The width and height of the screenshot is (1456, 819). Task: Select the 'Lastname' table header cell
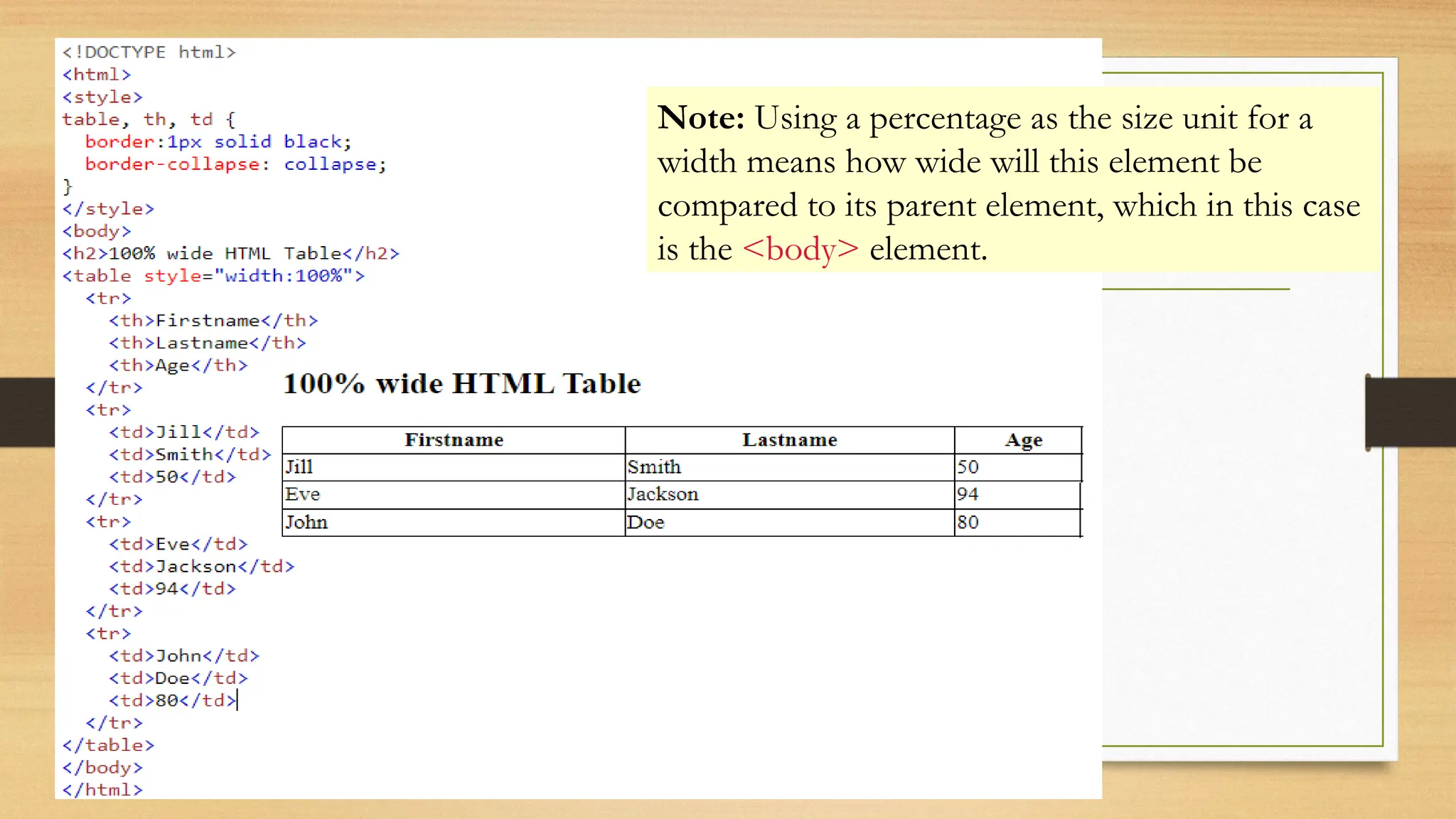pyautogui.click(x=790, y=440)
